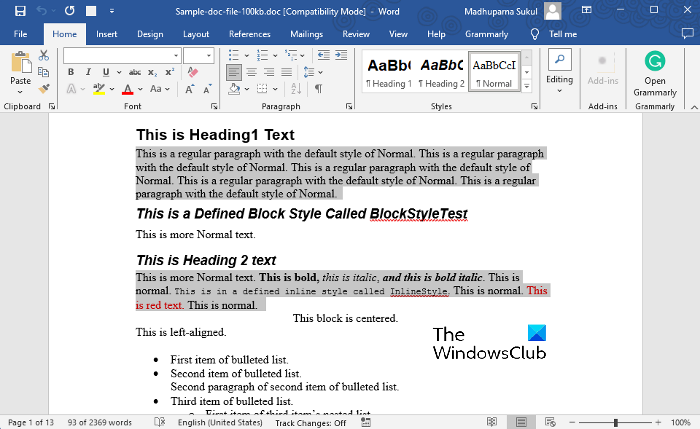Screen dimensions: 700x429
Task: Justify the paragraph text
Action: tap(286, 72)
